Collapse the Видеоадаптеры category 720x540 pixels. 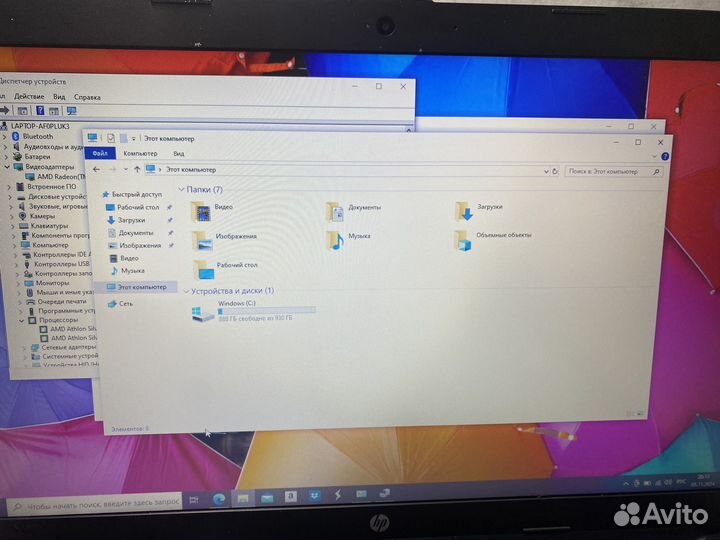(7, 167)
